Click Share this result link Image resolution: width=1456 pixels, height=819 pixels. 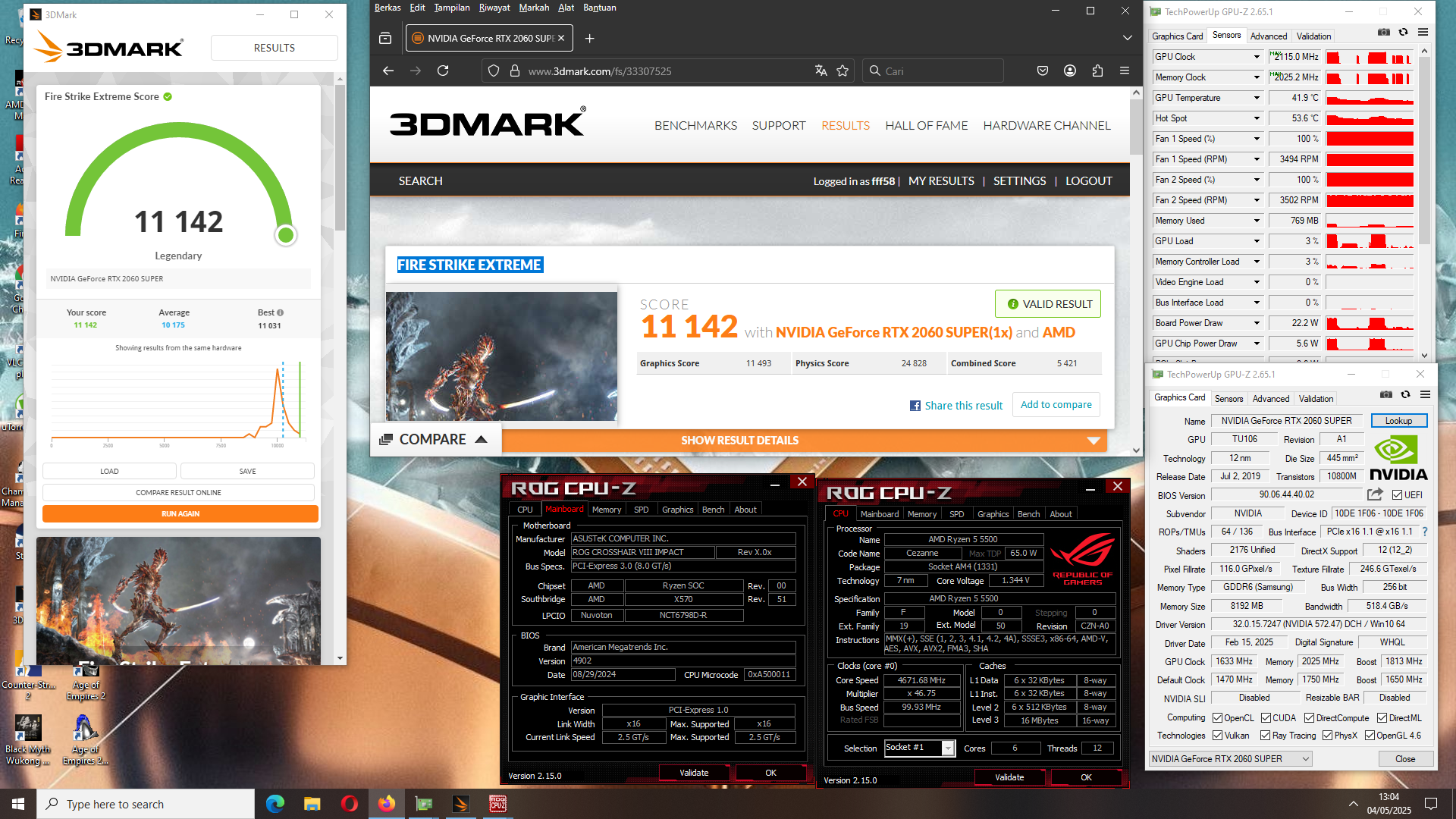pyautogui.click(x=956, y=406)
